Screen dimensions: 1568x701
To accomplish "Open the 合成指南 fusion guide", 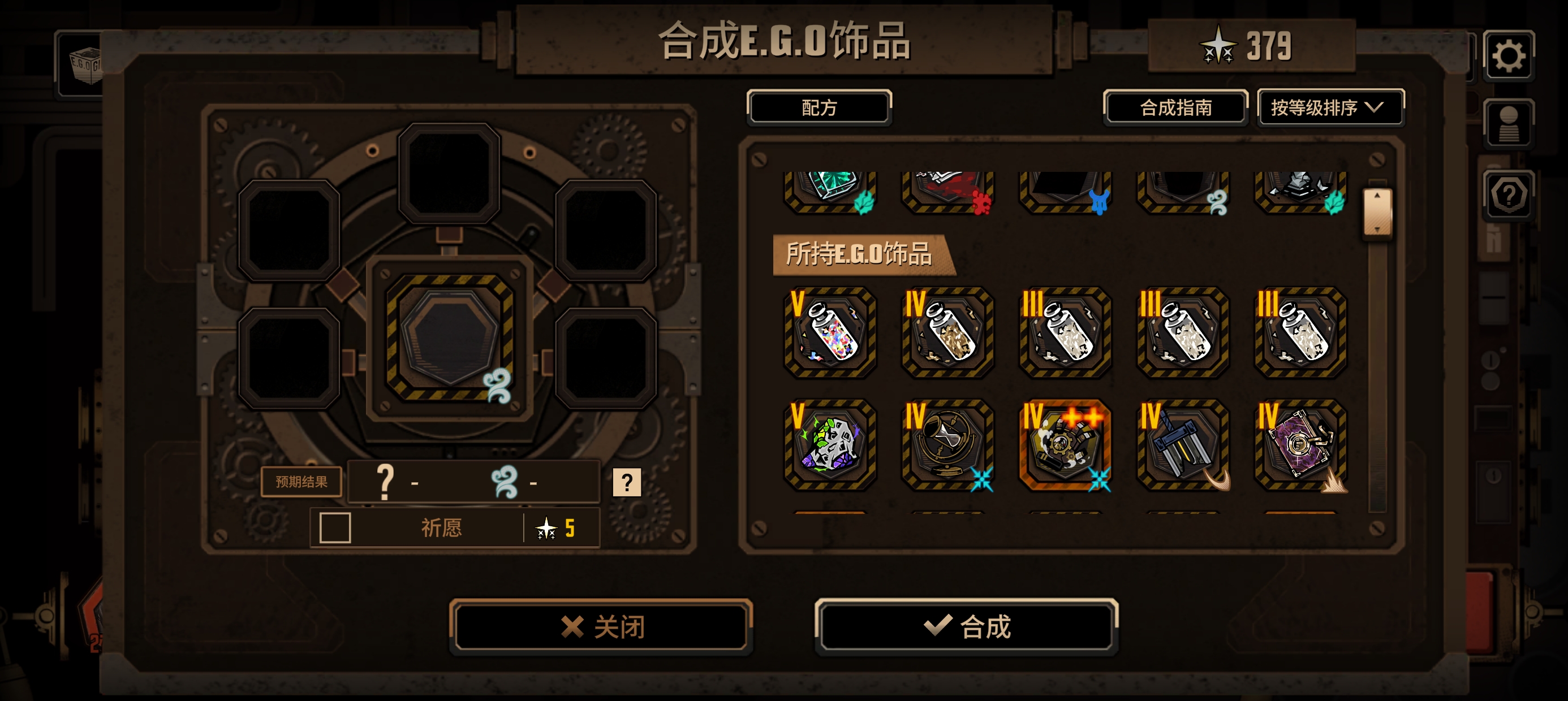I will (1175, 108).
